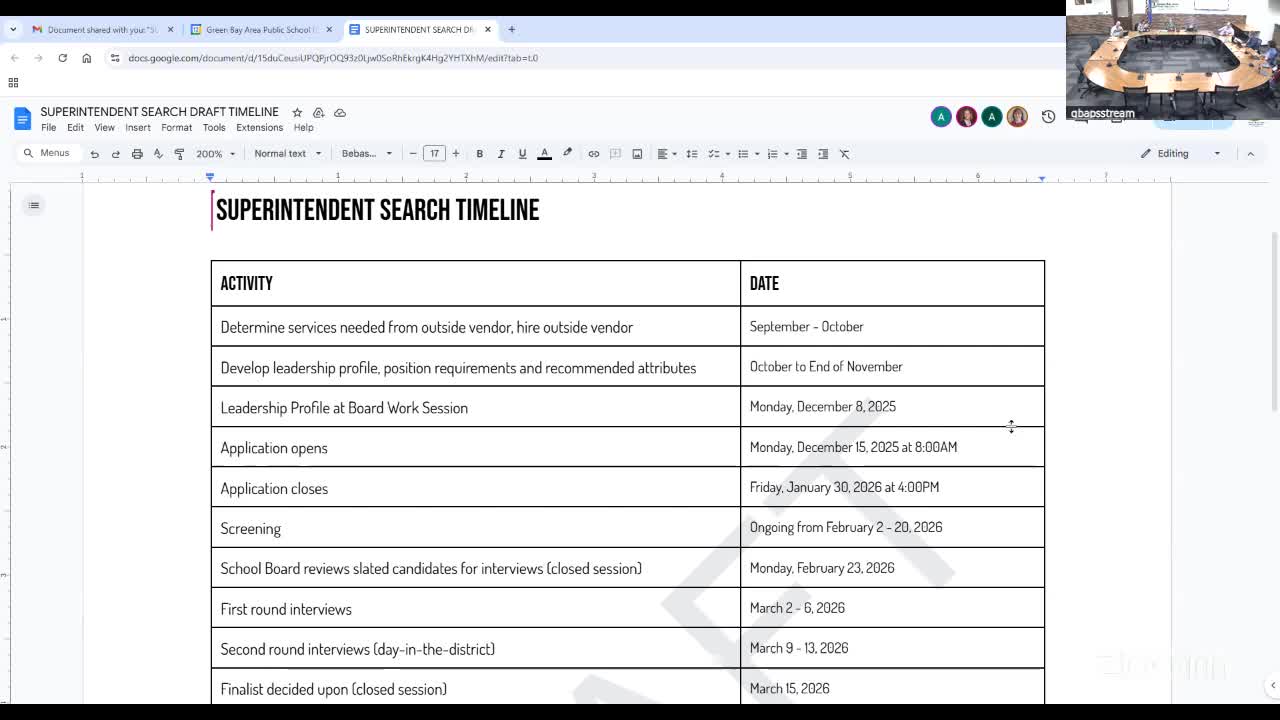Viewport: 1280px width, 720px height.
Task: Open a new browser tab
Action: (511, 30)
